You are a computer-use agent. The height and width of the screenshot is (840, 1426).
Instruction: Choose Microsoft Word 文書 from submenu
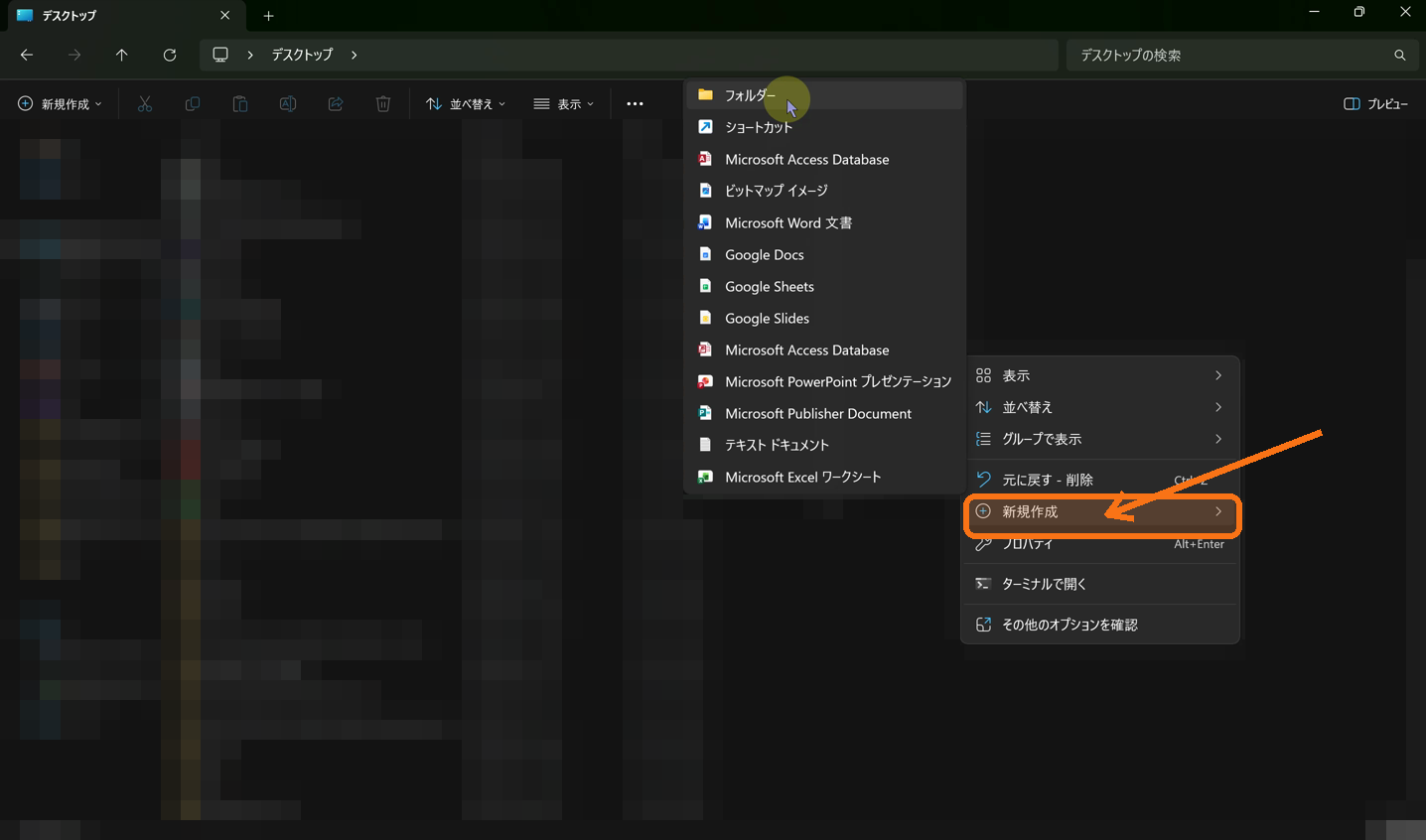824,222
